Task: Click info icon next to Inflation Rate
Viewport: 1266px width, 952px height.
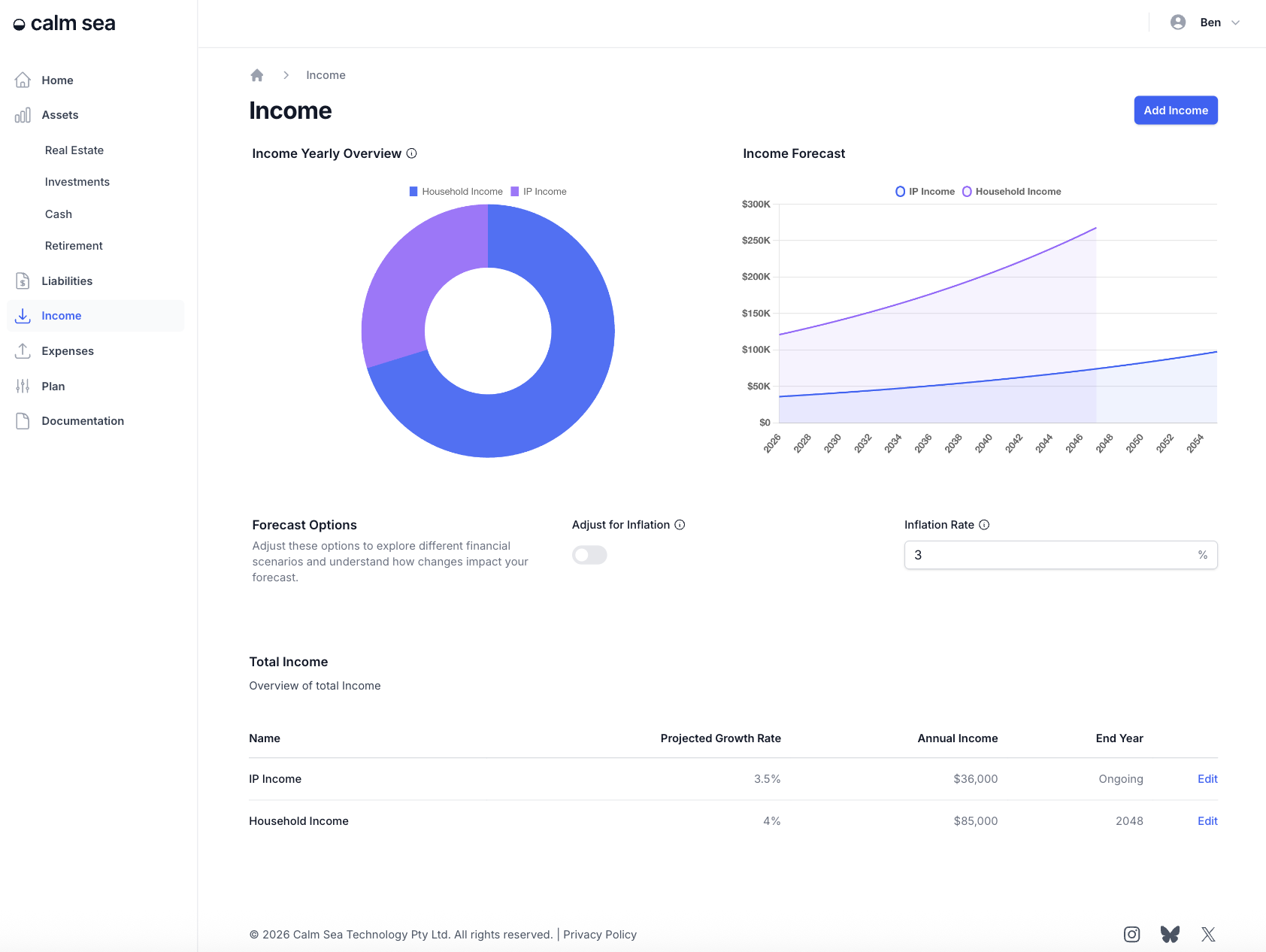Action: click(x=984, y=525)
